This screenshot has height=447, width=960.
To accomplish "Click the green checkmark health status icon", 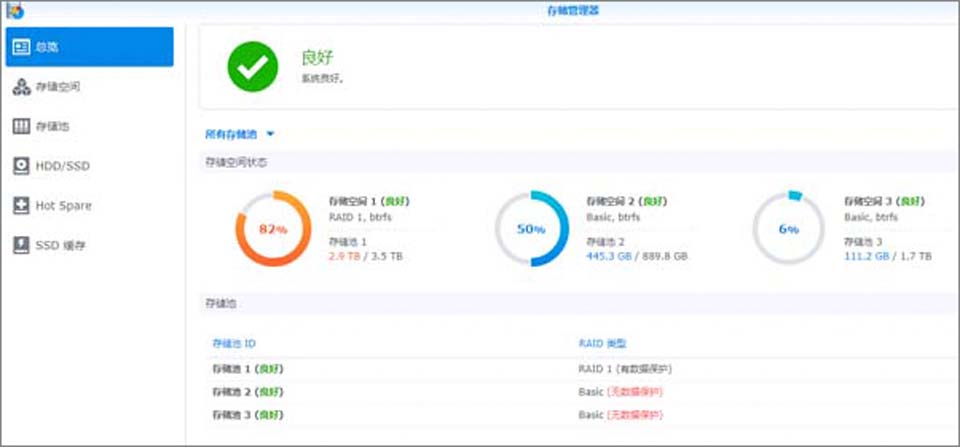I will coord(251,66).
